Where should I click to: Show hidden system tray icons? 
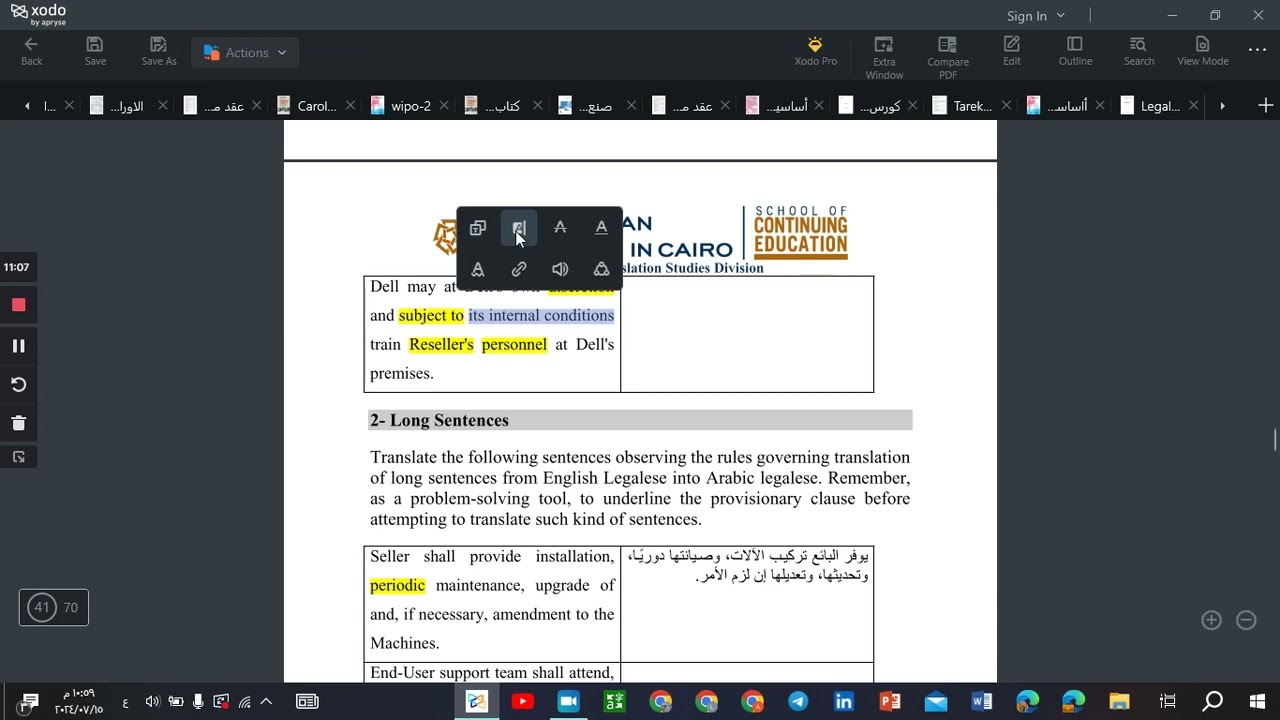[x=267, y=702]
